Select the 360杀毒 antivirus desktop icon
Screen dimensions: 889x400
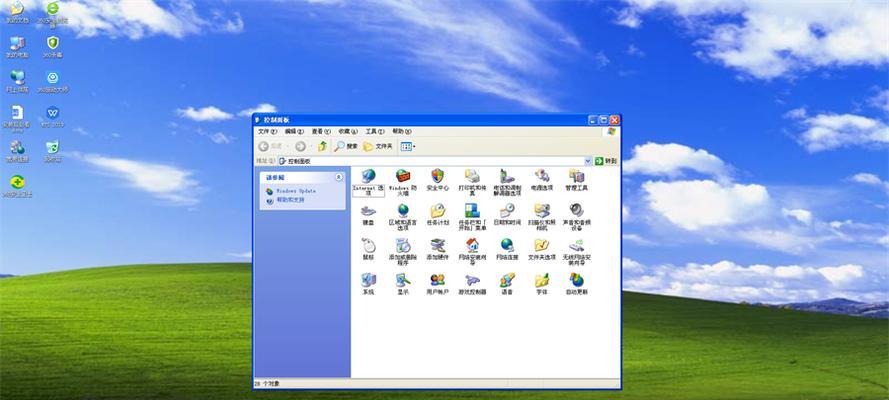[52, 47]
